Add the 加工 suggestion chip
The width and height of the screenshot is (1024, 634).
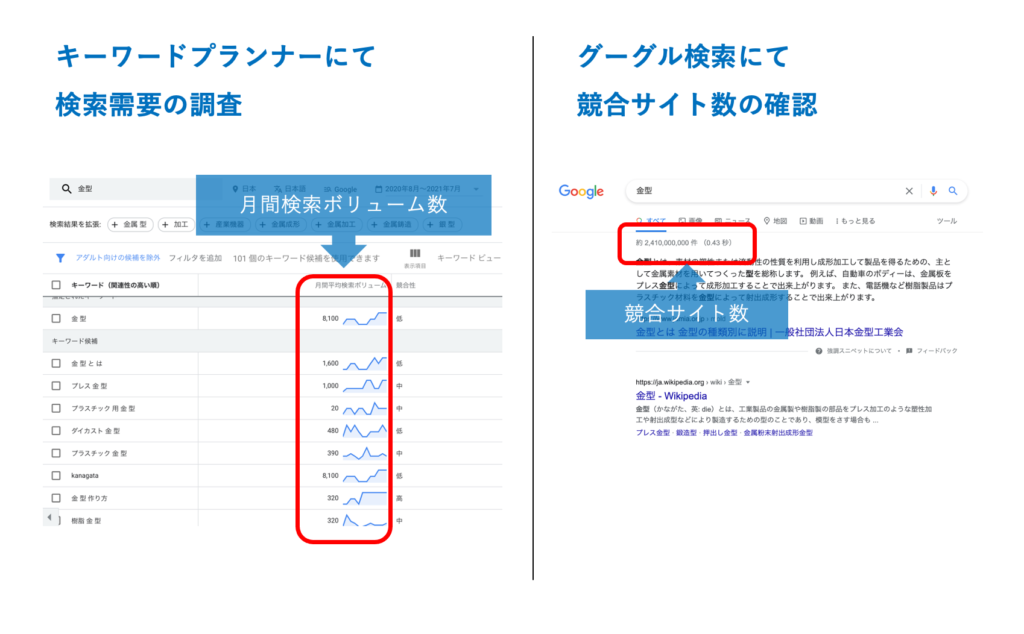tap(175, 225)
